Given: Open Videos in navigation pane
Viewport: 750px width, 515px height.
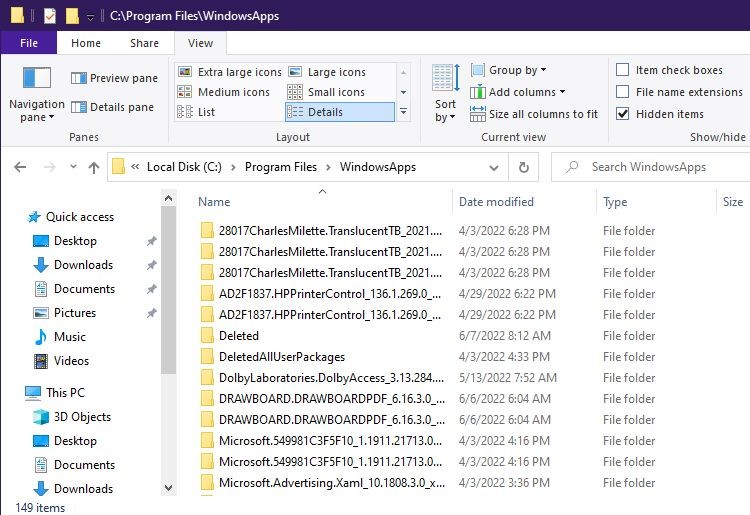Looking at the screenshot, I should (x=61, y=361).
